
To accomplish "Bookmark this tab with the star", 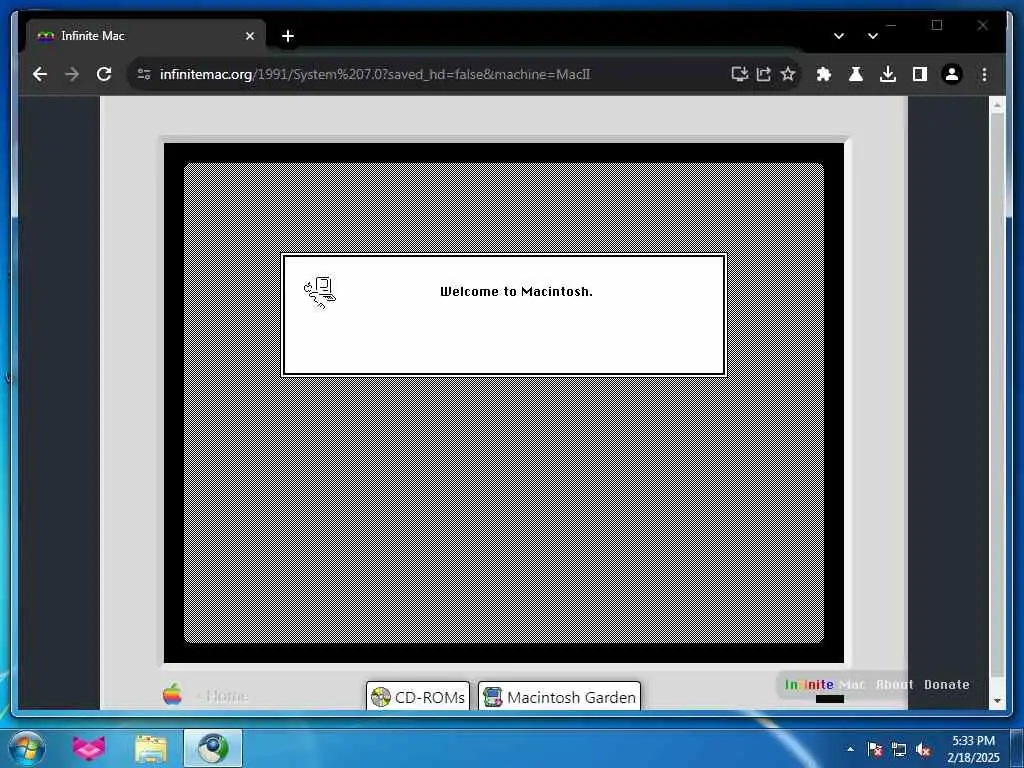I will click(788, 74).
